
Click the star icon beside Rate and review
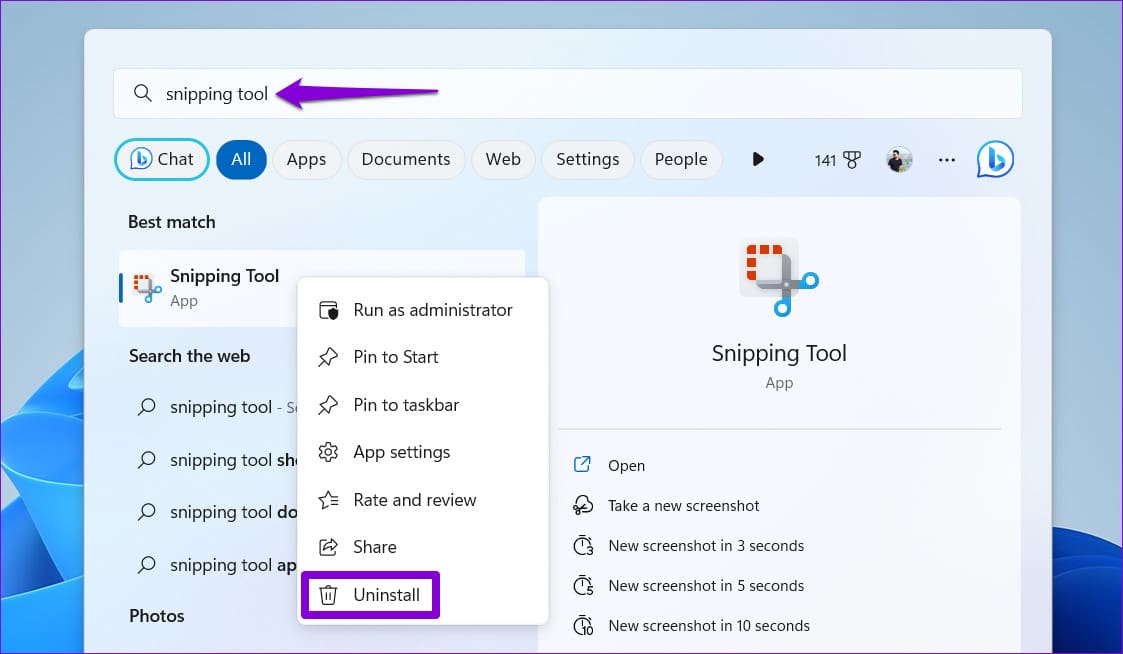[x=328, y=500]
